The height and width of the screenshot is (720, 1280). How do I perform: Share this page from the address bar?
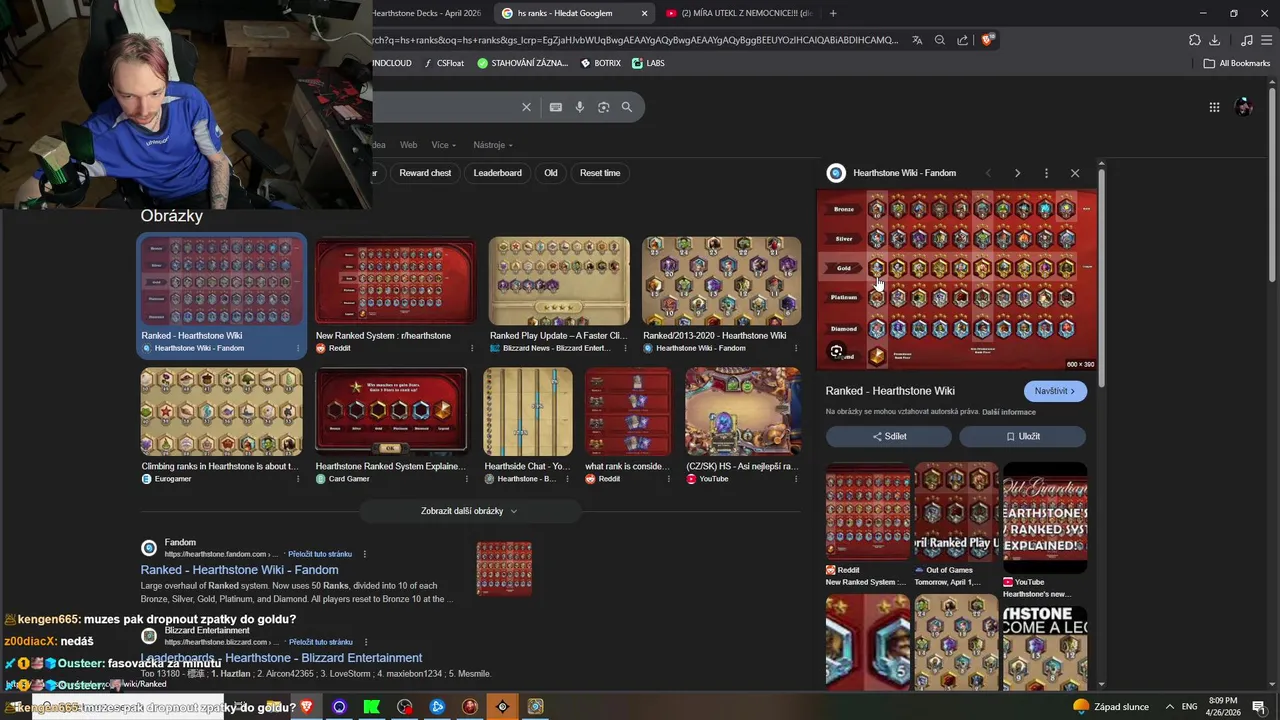(962, 40)
